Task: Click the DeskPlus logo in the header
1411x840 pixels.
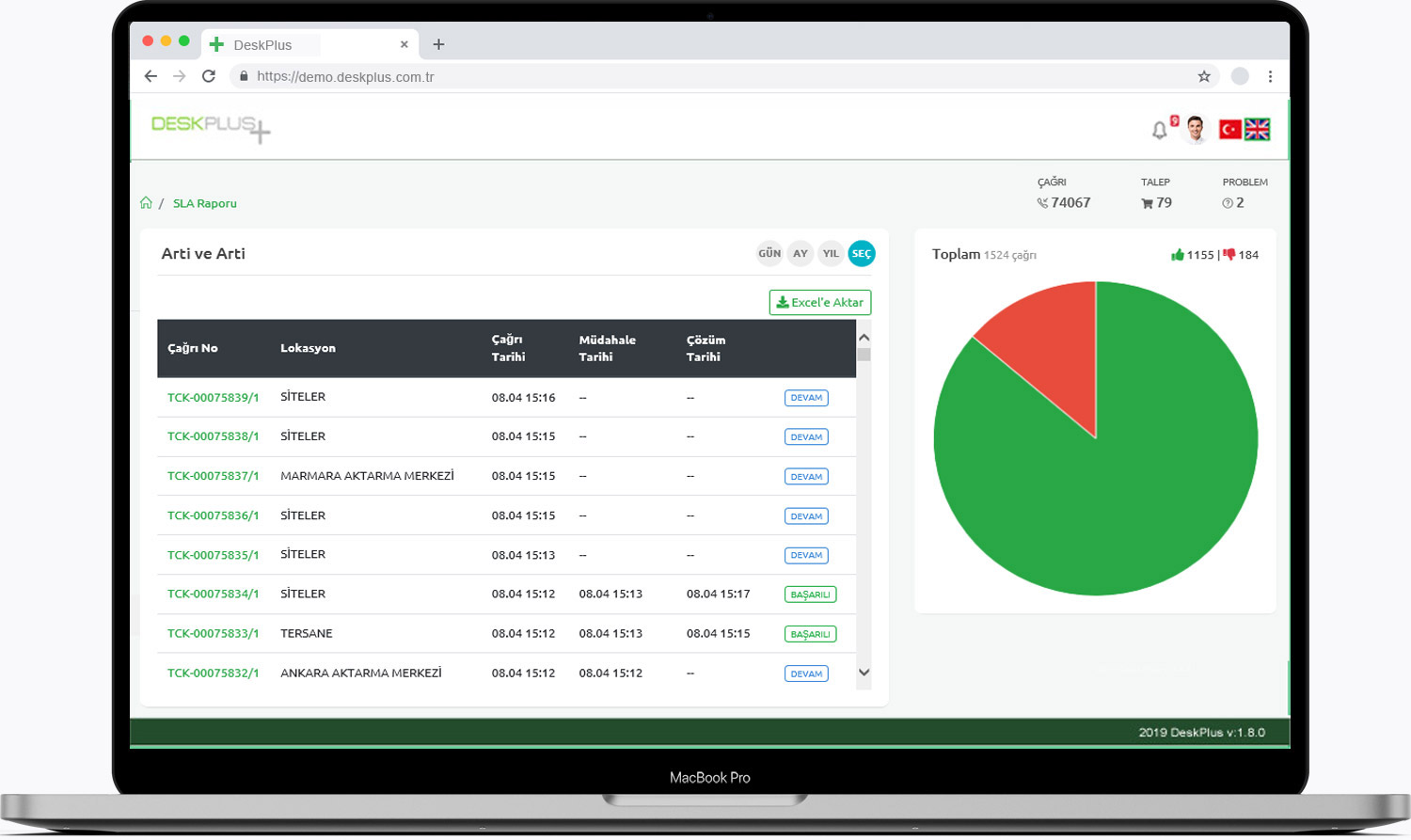Action: 211,128
